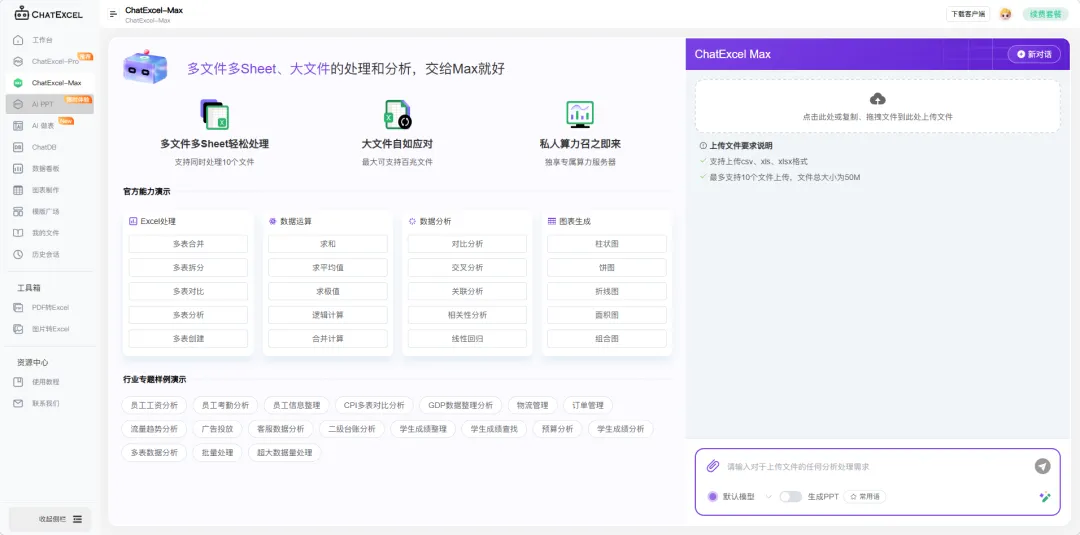The height and width of the screenshot is (535, 1080).
Task: Select the 默认模型 radio indicator
Action: (x=712, y=496)
